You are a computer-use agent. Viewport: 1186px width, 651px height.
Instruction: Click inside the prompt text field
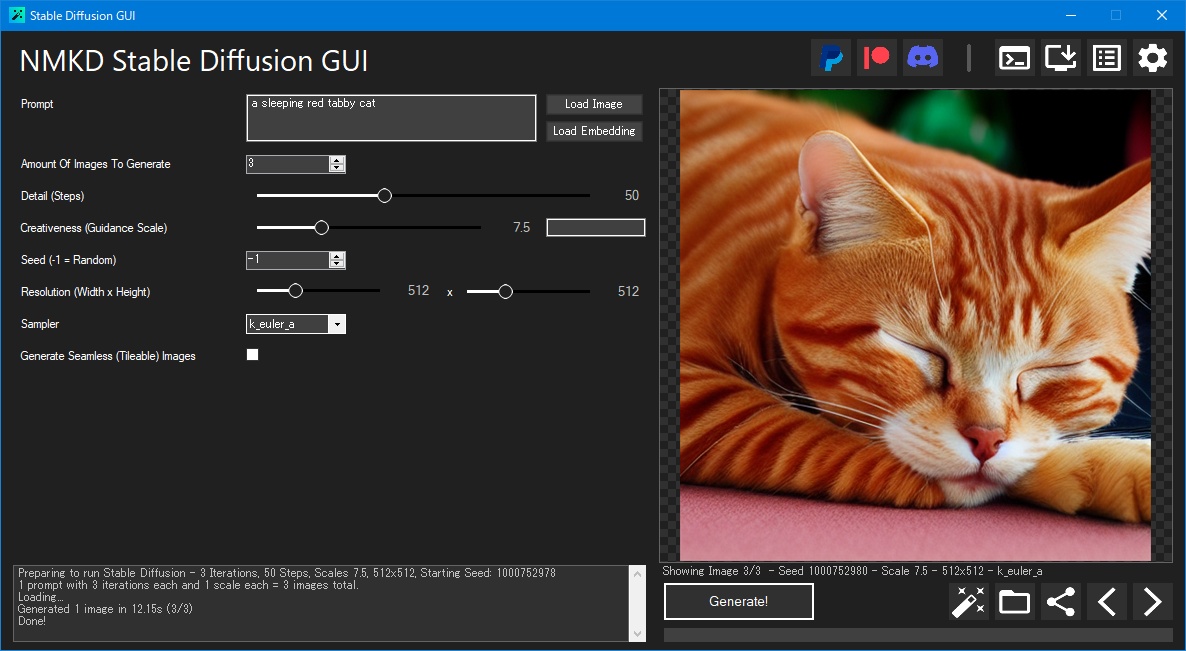click(390, 117)
